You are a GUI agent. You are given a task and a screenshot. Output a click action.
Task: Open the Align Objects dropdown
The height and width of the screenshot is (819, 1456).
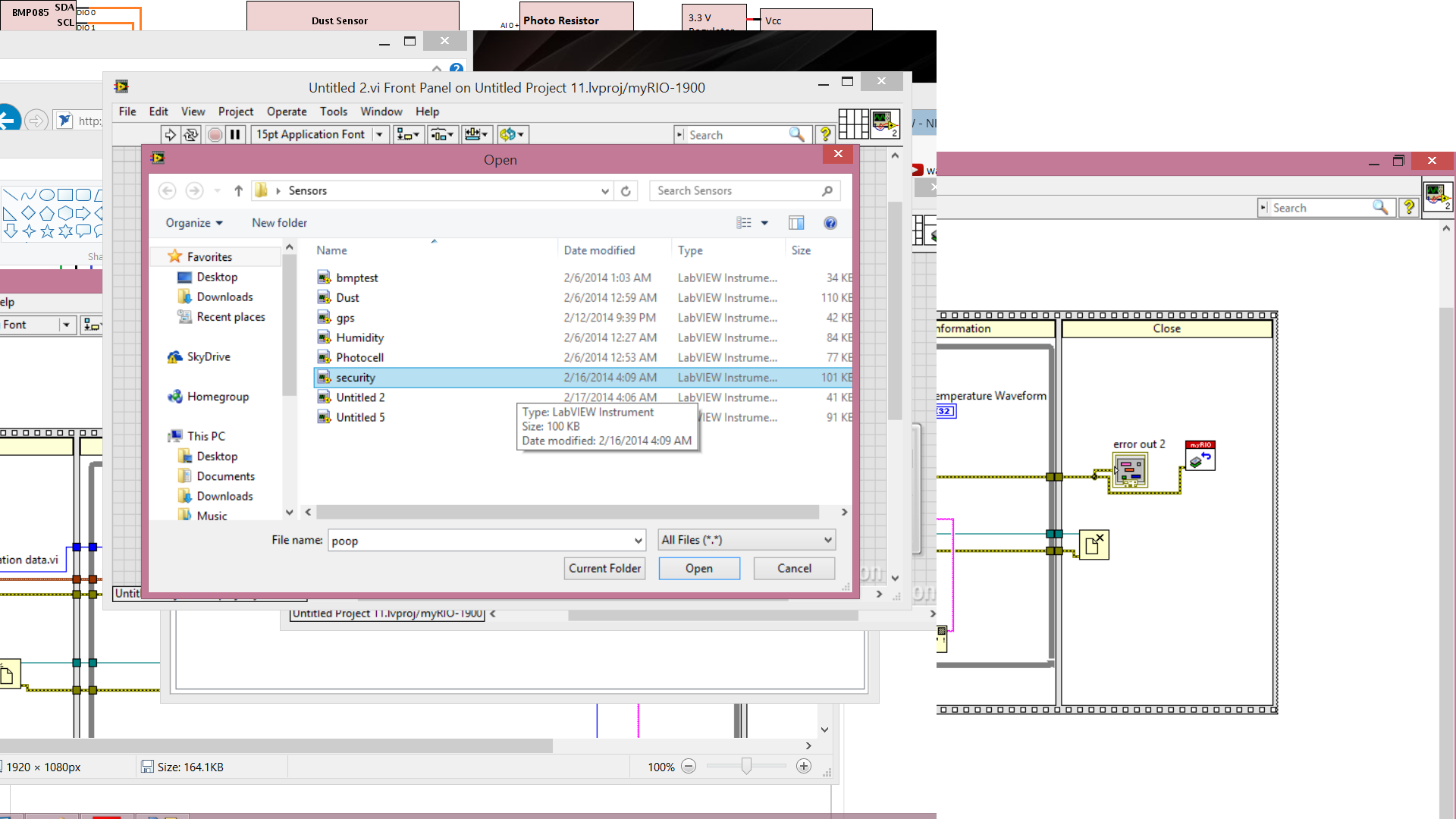[408, 135]
